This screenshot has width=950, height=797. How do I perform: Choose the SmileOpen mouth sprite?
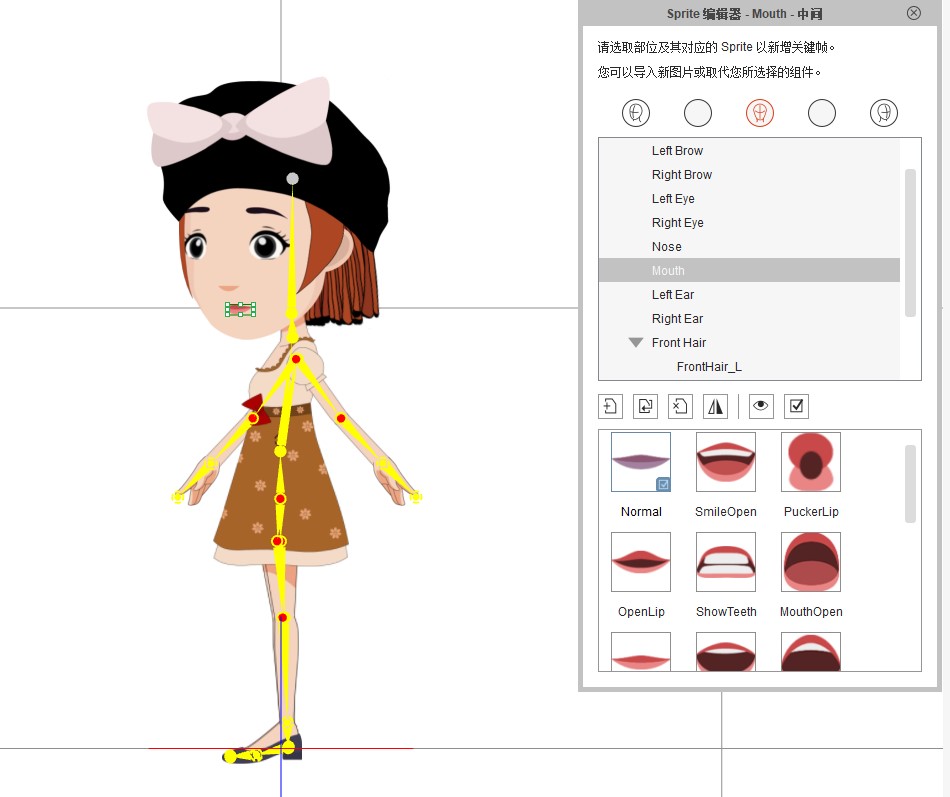pyautogui.click(x=726, y=462)
